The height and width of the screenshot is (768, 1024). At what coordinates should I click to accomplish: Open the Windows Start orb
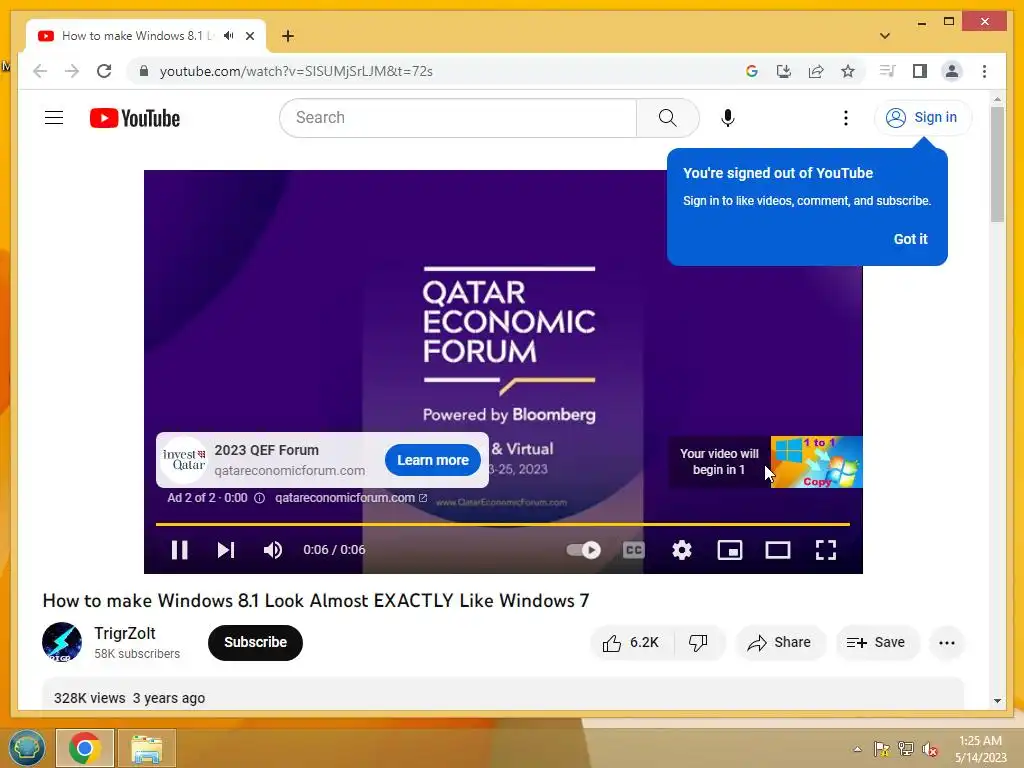[27, 748]
